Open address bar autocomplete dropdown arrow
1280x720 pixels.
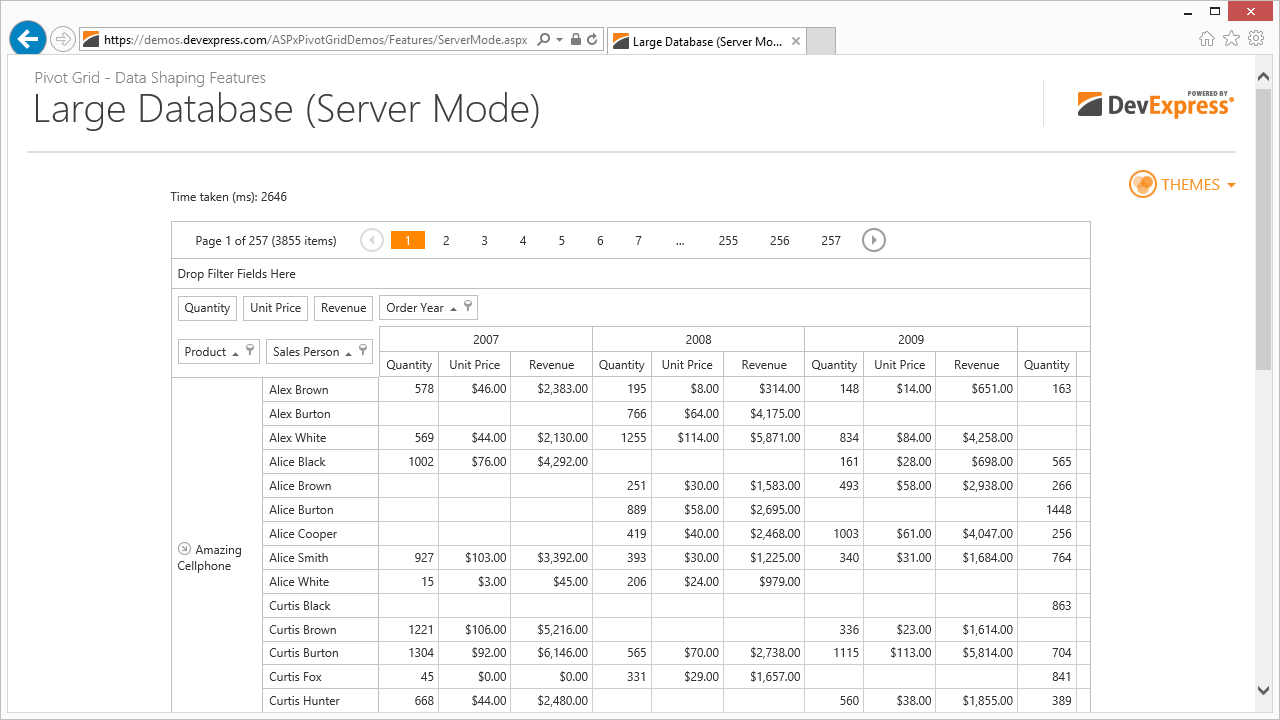point(559,40)
